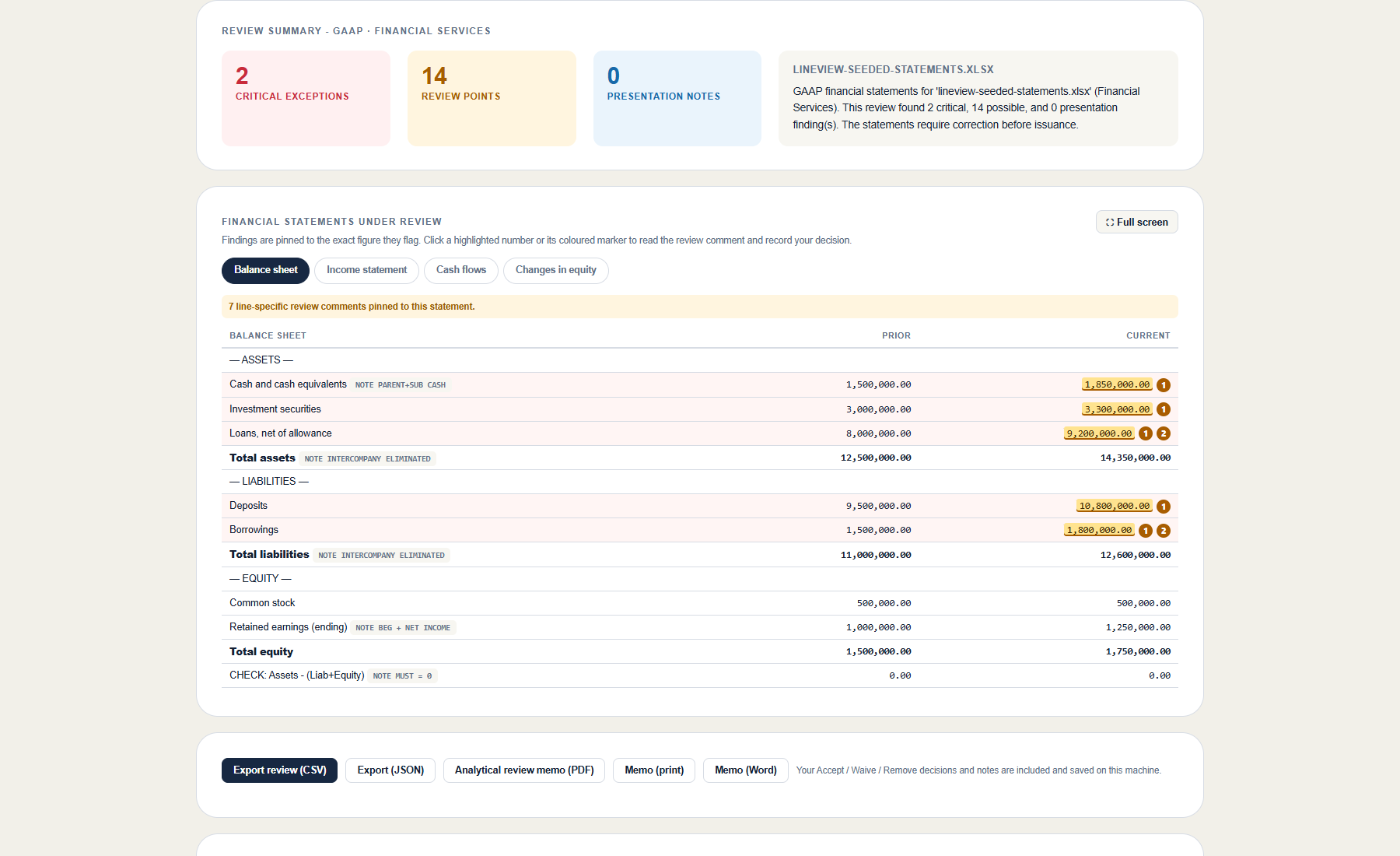Viewport: 1400px width, 856px height.
Task: Open marker 1 beside Investment securities value
Action: 1164,409
